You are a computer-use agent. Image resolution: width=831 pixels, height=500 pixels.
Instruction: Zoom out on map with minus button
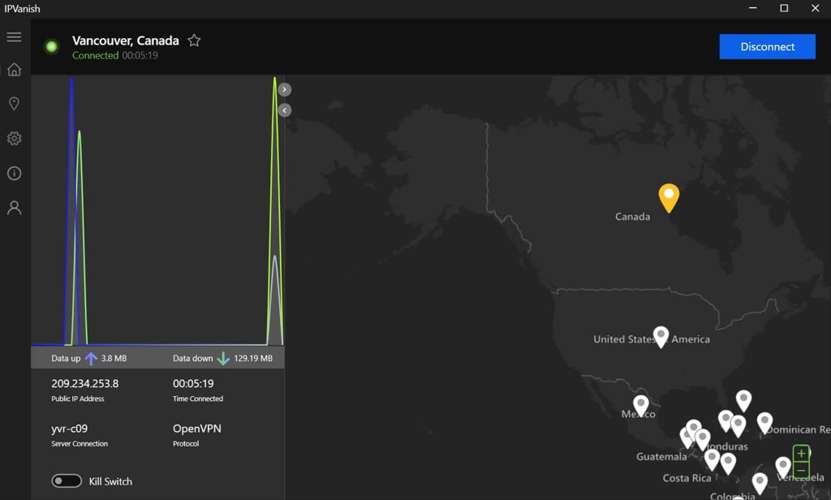click(x=801, y=469)
